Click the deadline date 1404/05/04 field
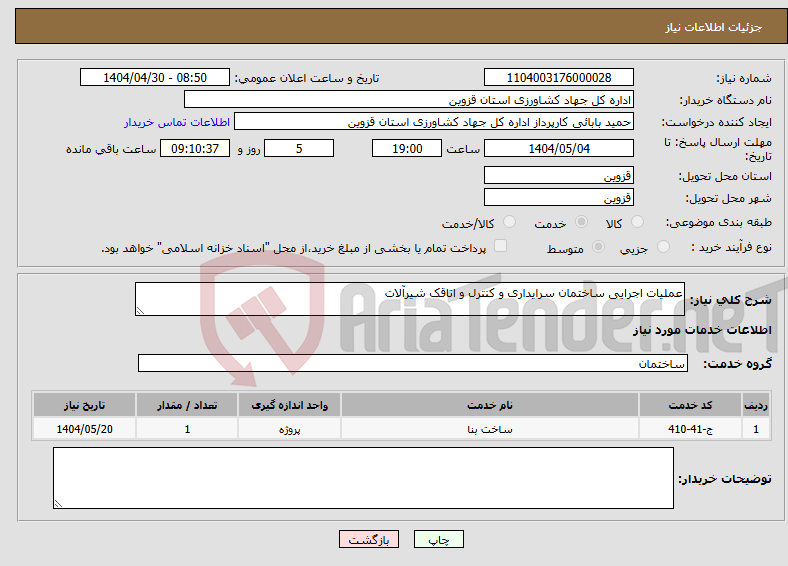The width and height of the screenshot is (788, 566). coord(558,148)
